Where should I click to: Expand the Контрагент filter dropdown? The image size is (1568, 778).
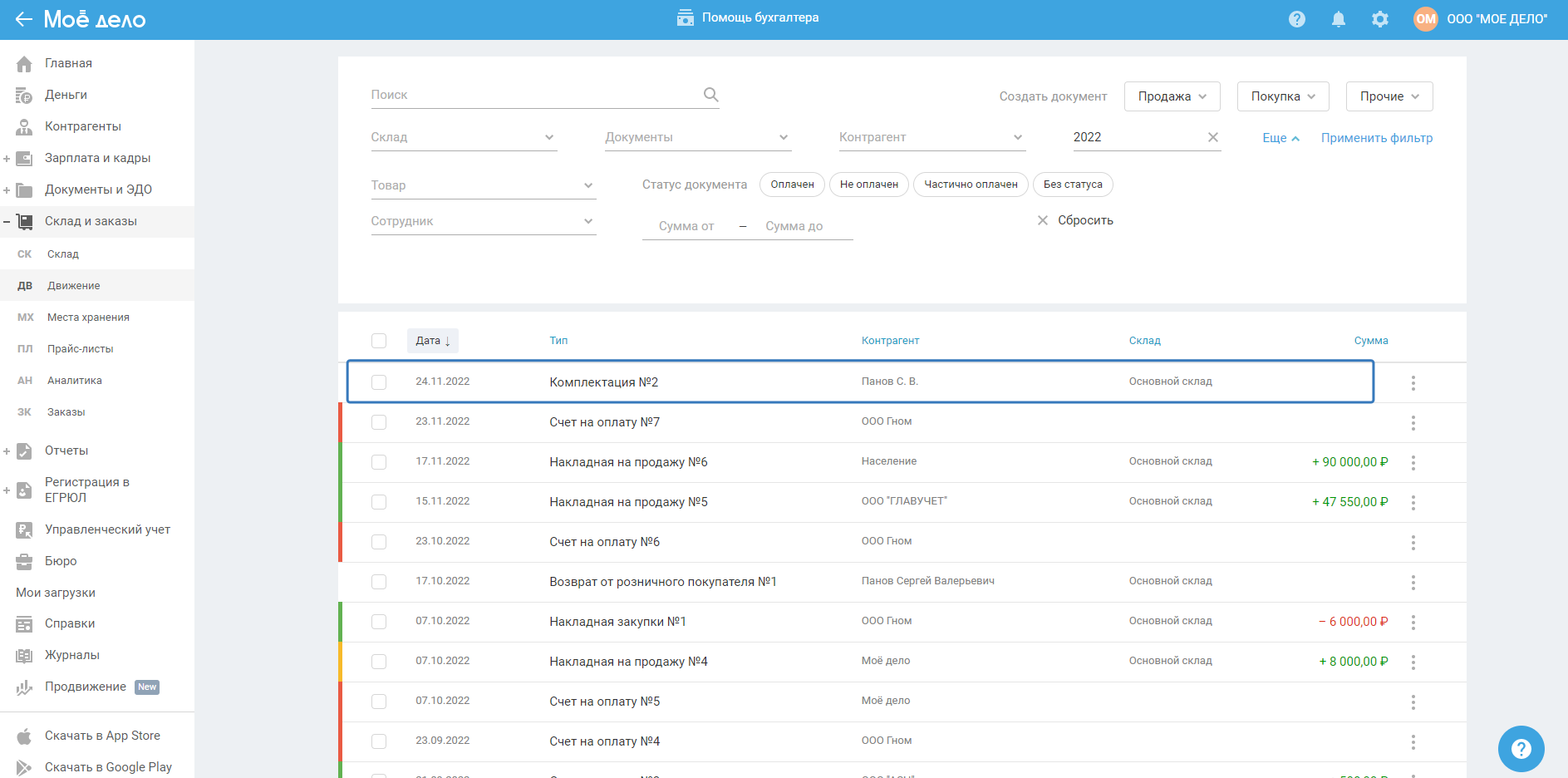tap(931, 137)
